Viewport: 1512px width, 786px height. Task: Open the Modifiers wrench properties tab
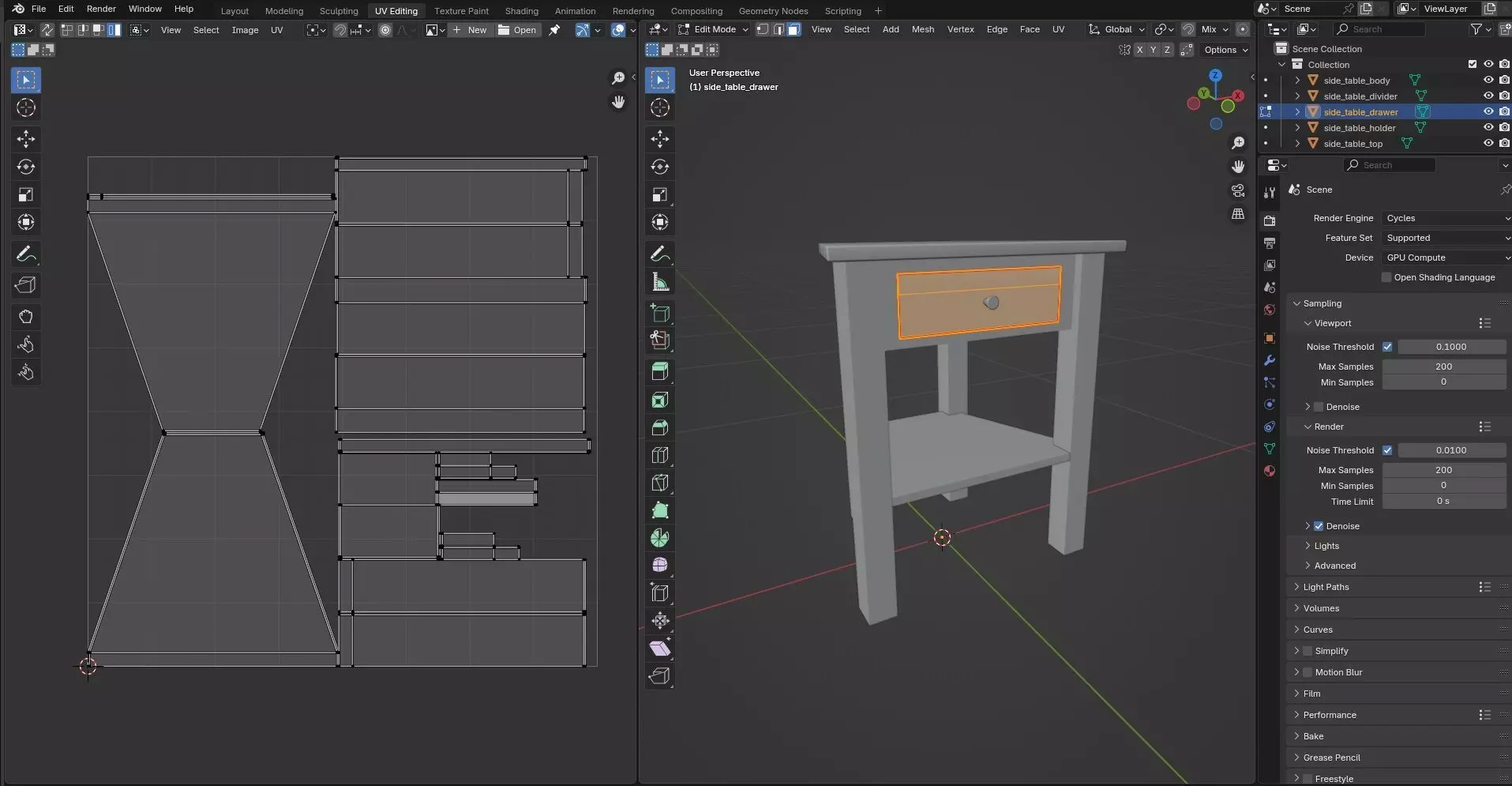pyautogui.click(x=1270, y=360)
